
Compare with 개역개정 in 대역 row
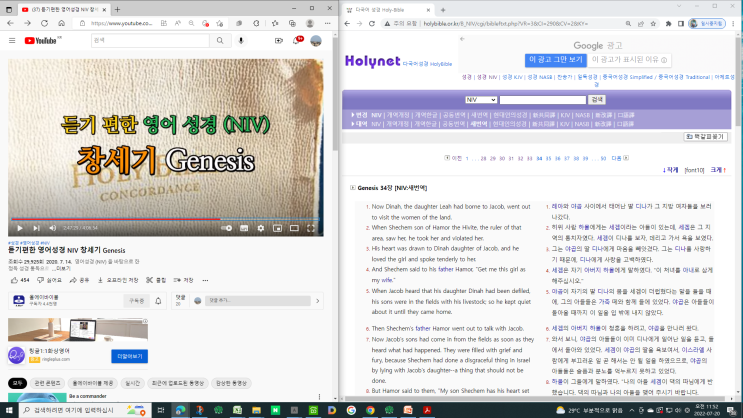pos(397,124)
